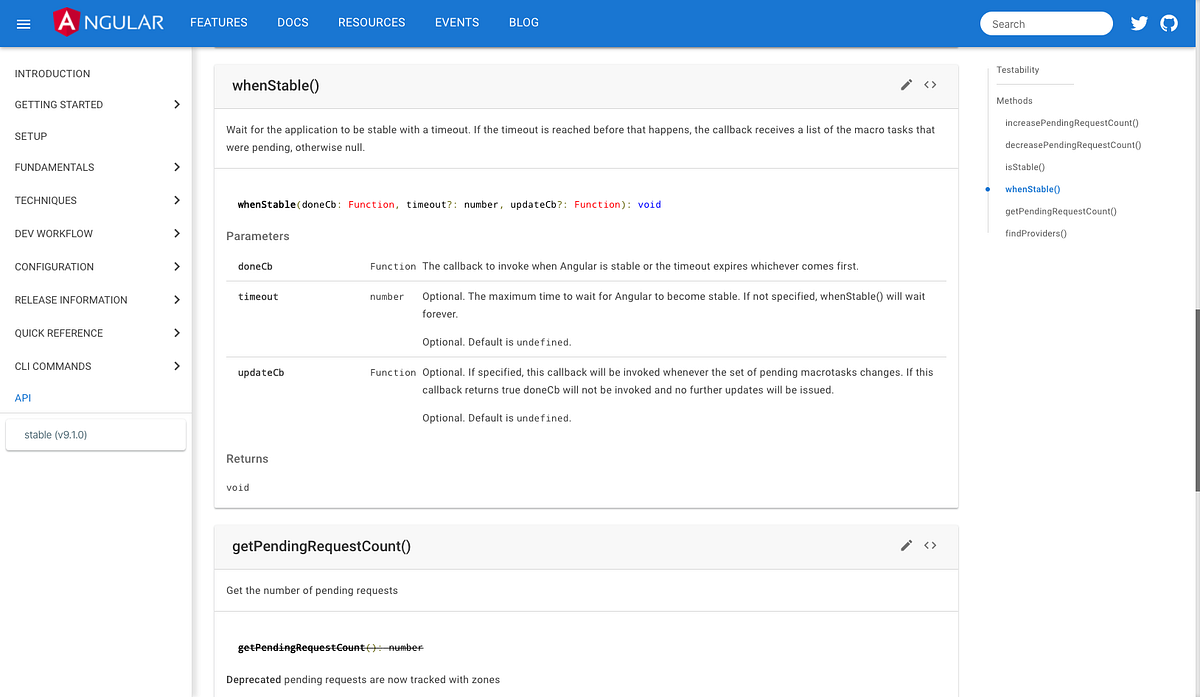The width and height of the screenshot is (1200, 697).
Task: Click the Angular logo in the header
Action: pos(108,21)
